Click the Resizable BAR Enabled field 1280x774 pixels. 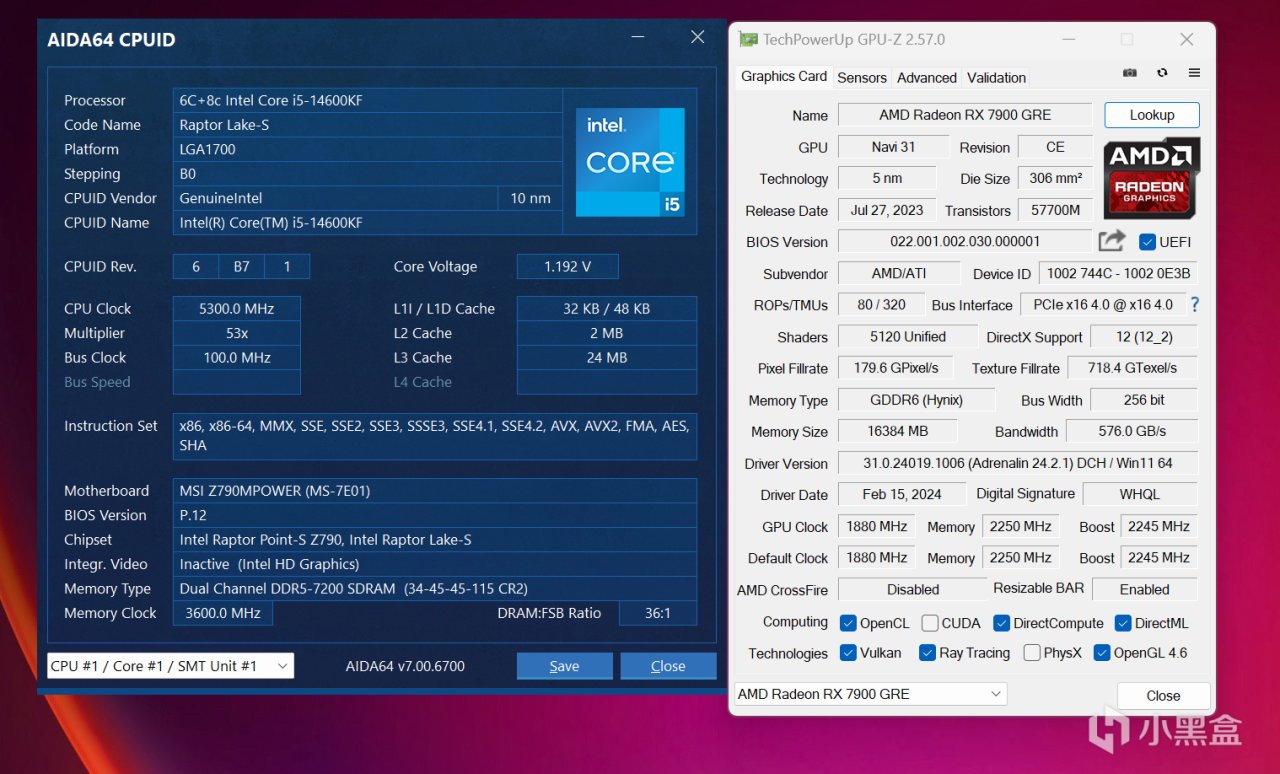point(1145,589)
